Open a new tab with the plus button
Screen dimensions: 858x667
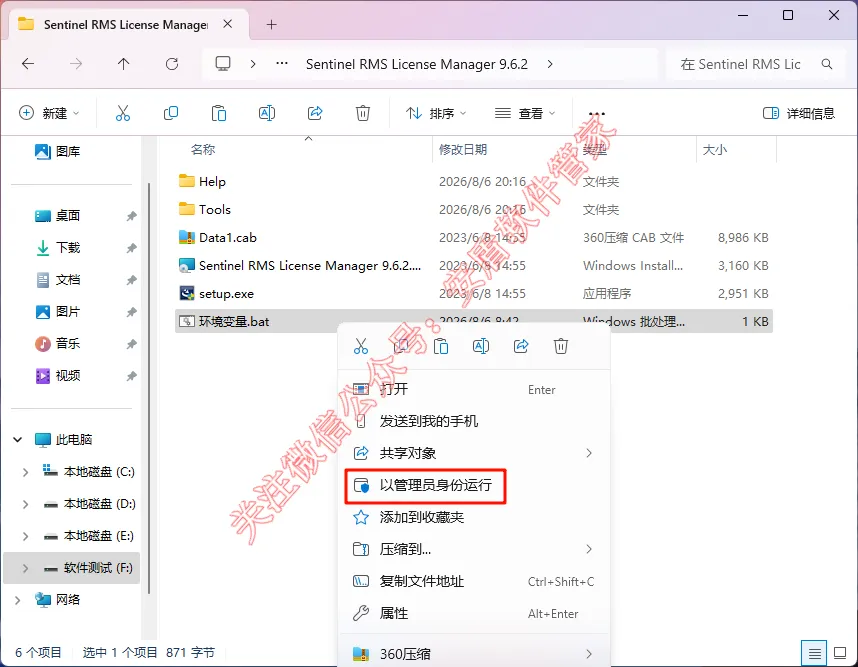point(271,25)
